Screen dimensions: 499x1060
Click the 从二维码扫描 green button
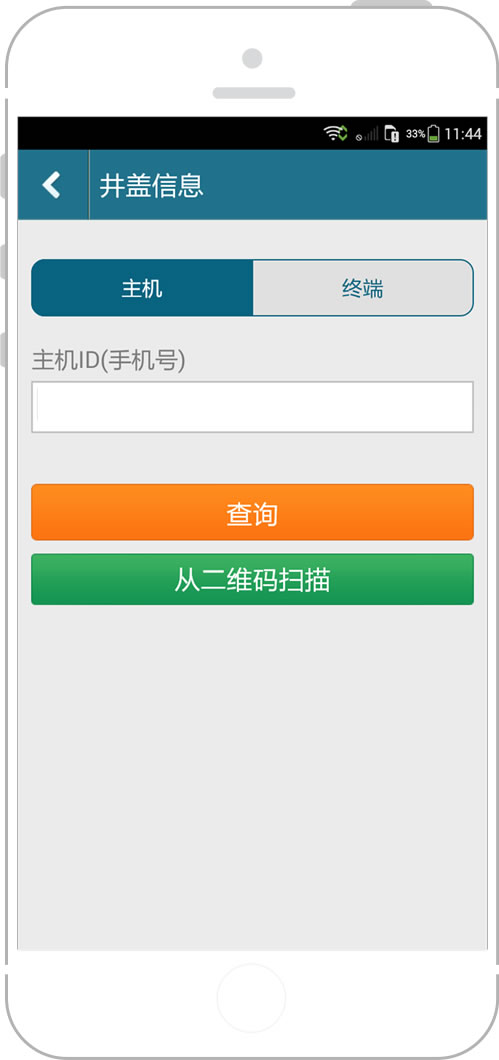point(252,579)
